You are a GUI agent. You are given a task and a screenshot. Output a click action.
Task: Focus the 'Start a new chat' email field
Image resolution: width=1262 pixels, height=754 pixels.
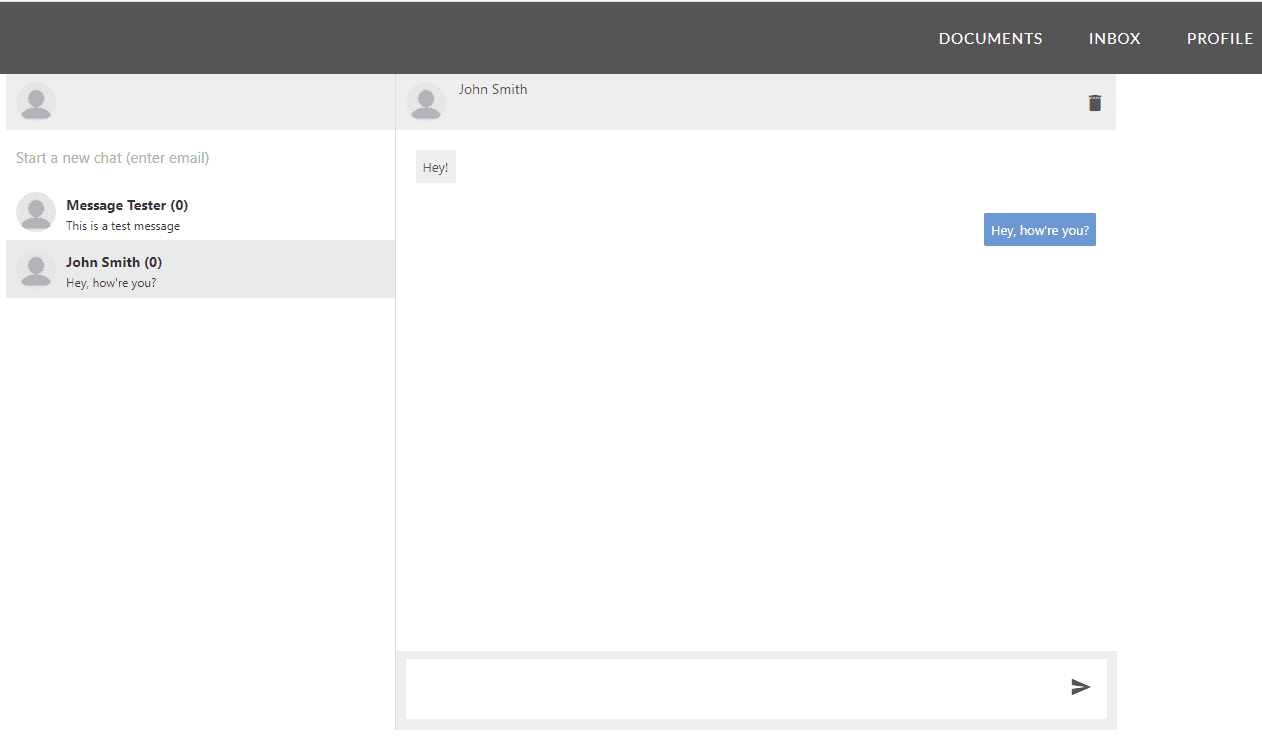(200, 158)
